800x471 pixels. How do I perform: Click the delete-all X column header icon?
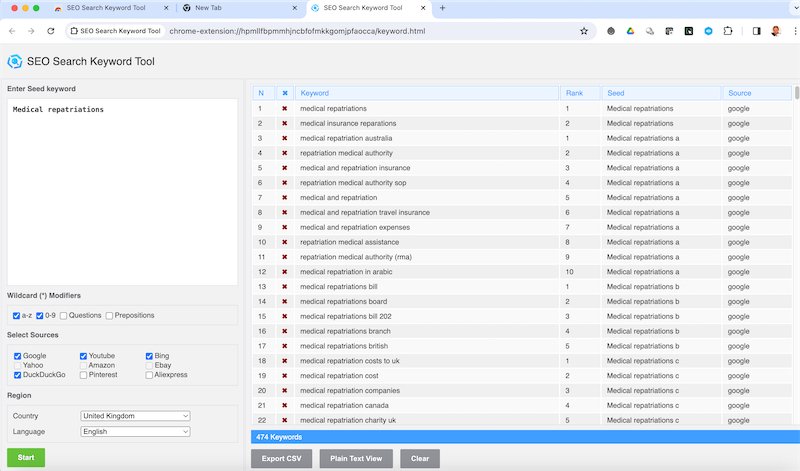pyautogui.click(x=285, y=93)
